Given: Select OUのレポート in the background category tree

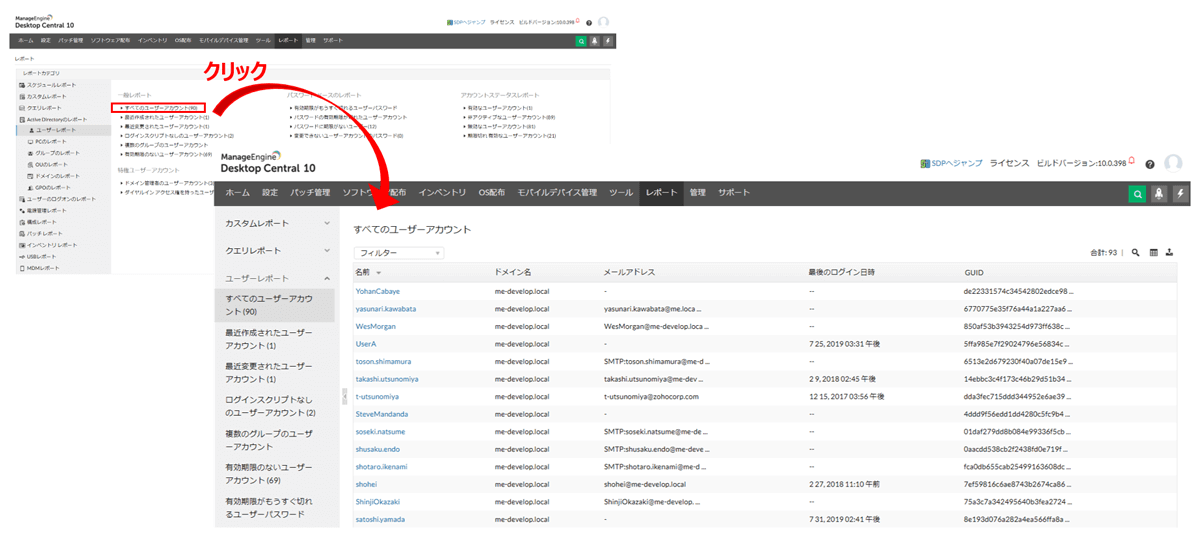Looking at the screenshot, I should [x=51, y=164].
